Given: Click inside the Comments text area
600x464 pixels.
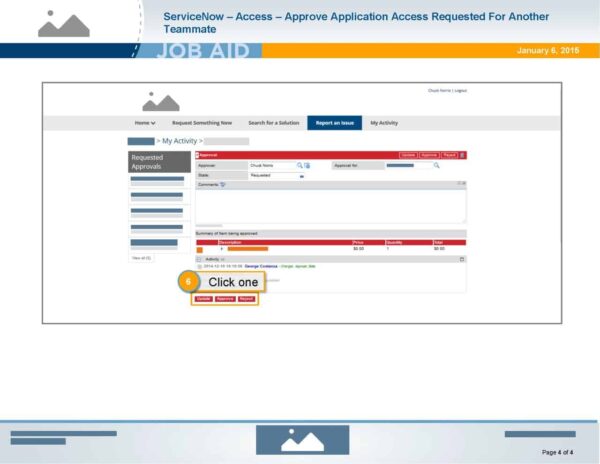Looking at the screenshot, I should (330, 205).
